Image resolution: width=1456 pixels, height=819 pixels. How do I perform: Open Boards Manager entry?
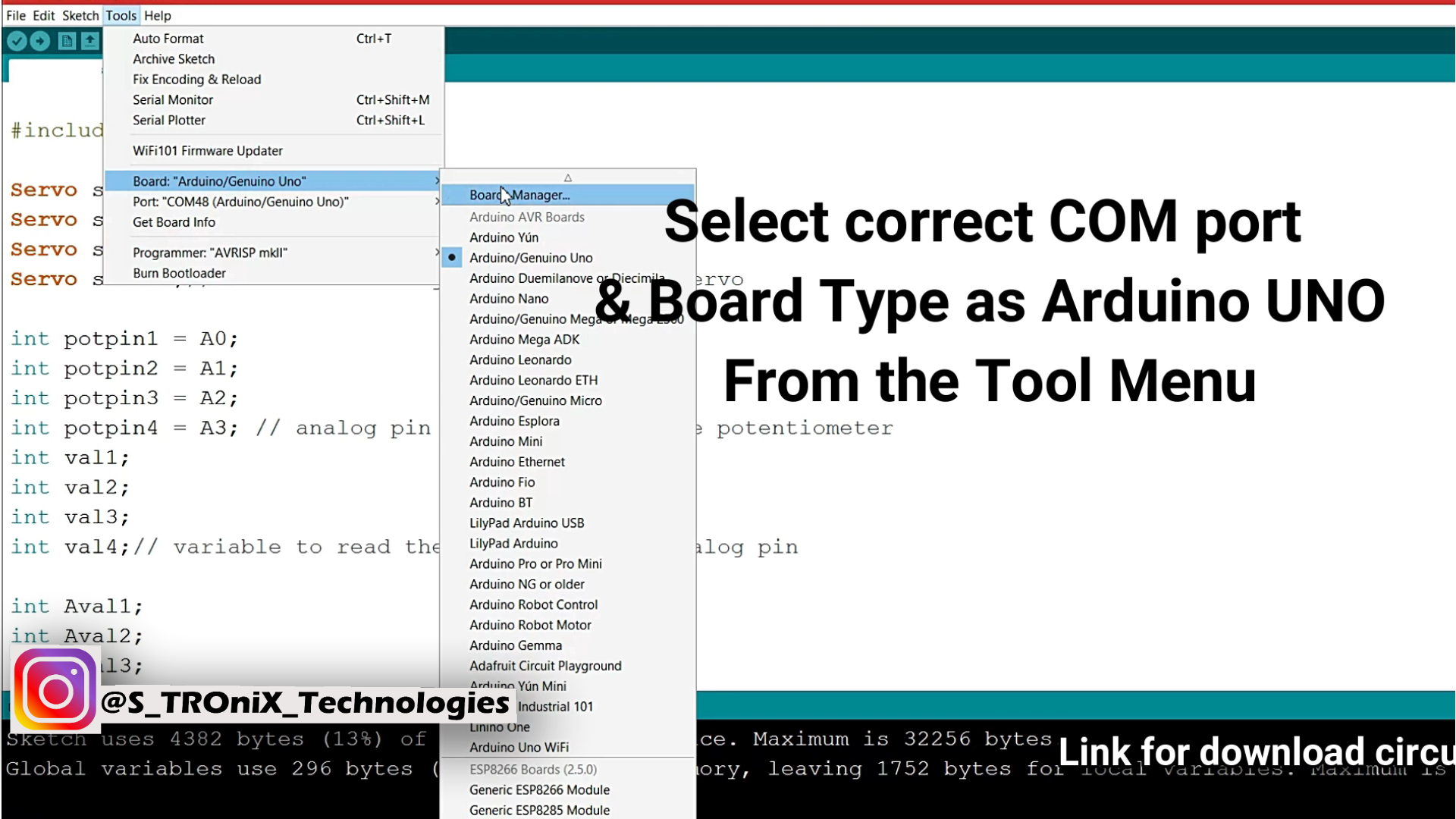[x=519, y=195]
